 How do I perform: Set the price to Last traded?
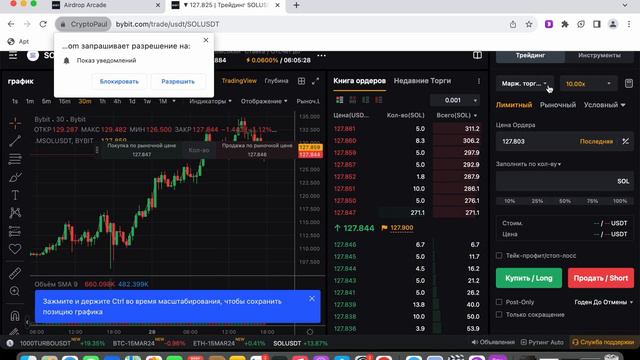click(x=596, y=141)
